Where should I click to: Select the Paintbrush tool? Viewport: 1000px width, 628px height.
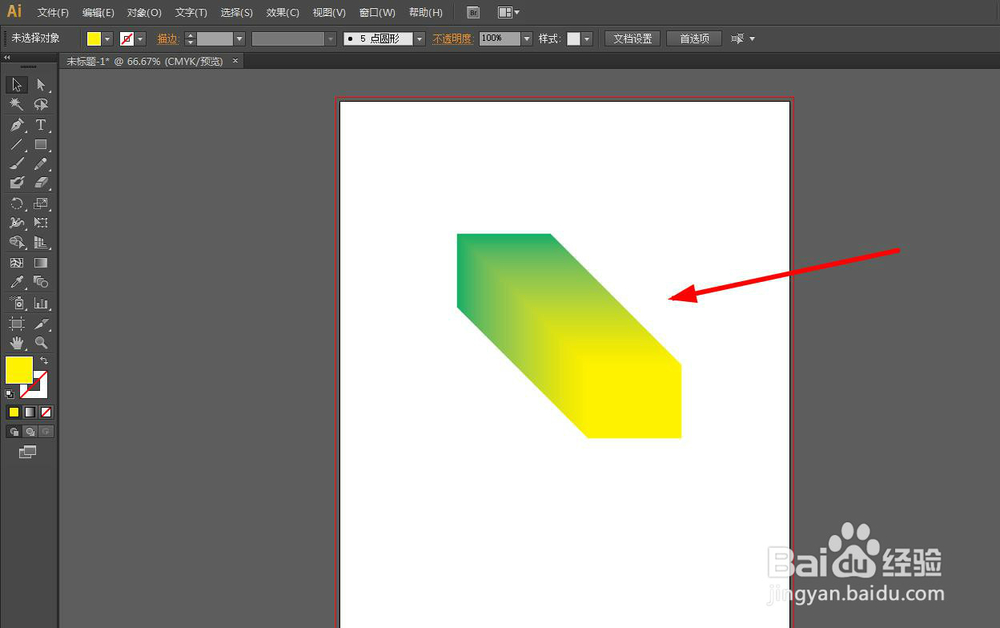coord(17,164)
